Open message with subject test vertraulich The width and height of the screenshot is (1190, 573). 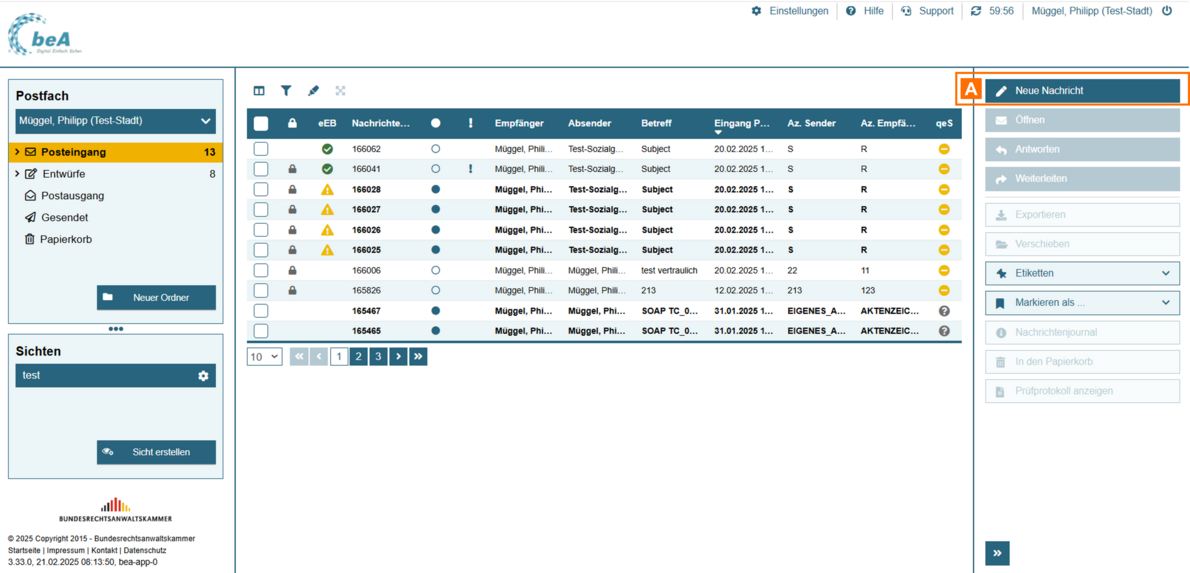pyautogui.click(x=669, y=270)
